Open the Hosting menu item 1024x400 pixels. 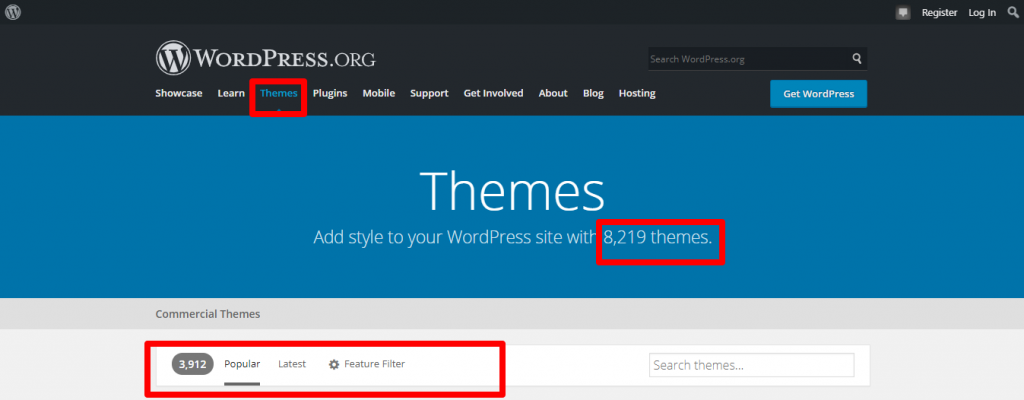pyautogui.click(x=637, y=93)
